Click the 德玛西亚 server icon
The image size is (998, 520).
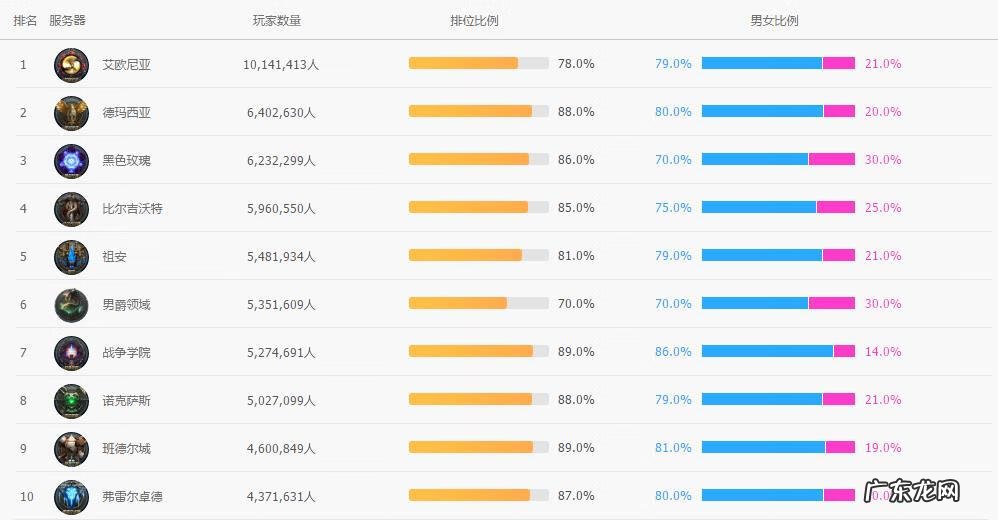pyautogui.click(x=71, y=113)
